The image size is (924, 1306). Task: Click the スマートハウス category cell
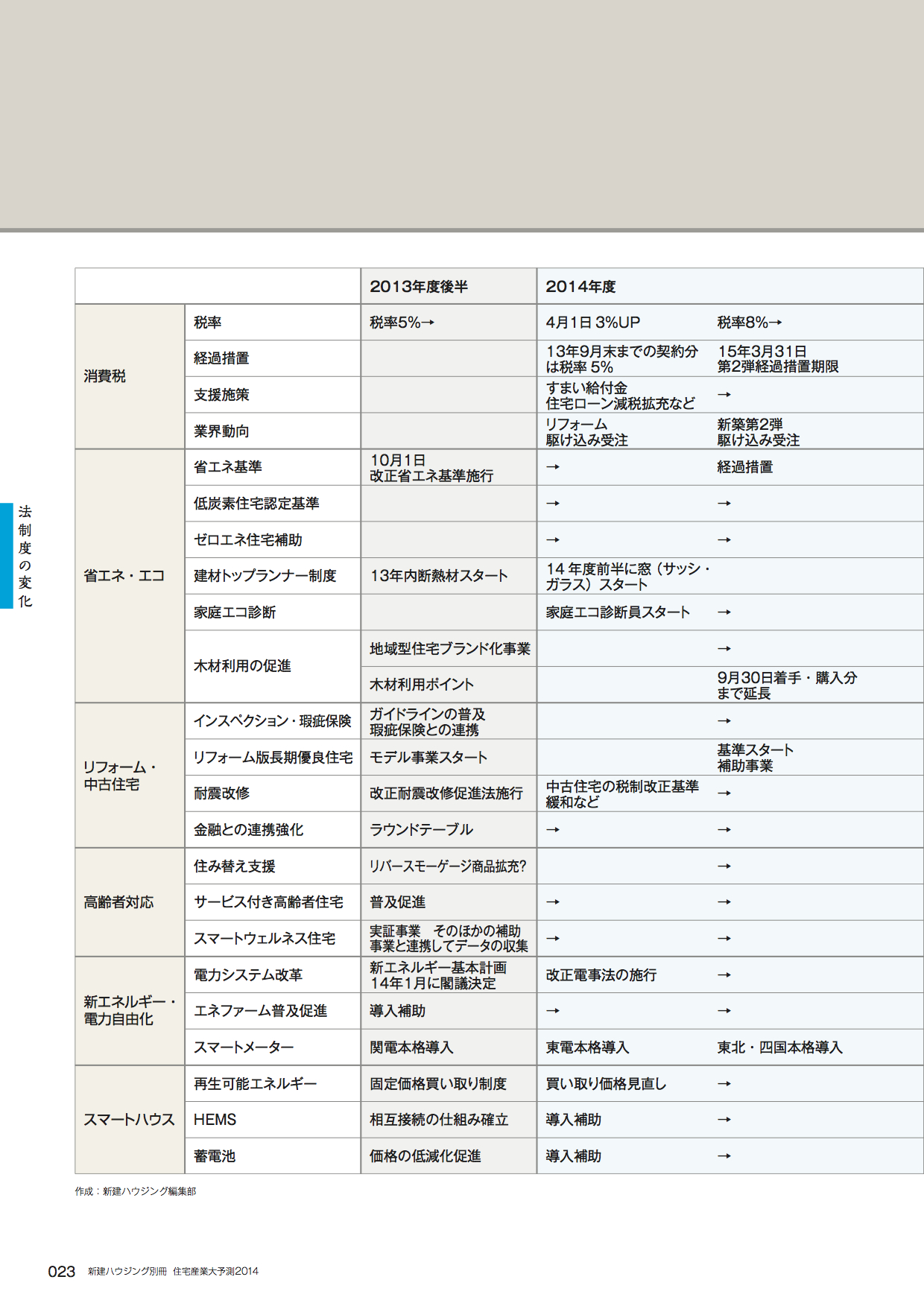tap(129, 1120)
